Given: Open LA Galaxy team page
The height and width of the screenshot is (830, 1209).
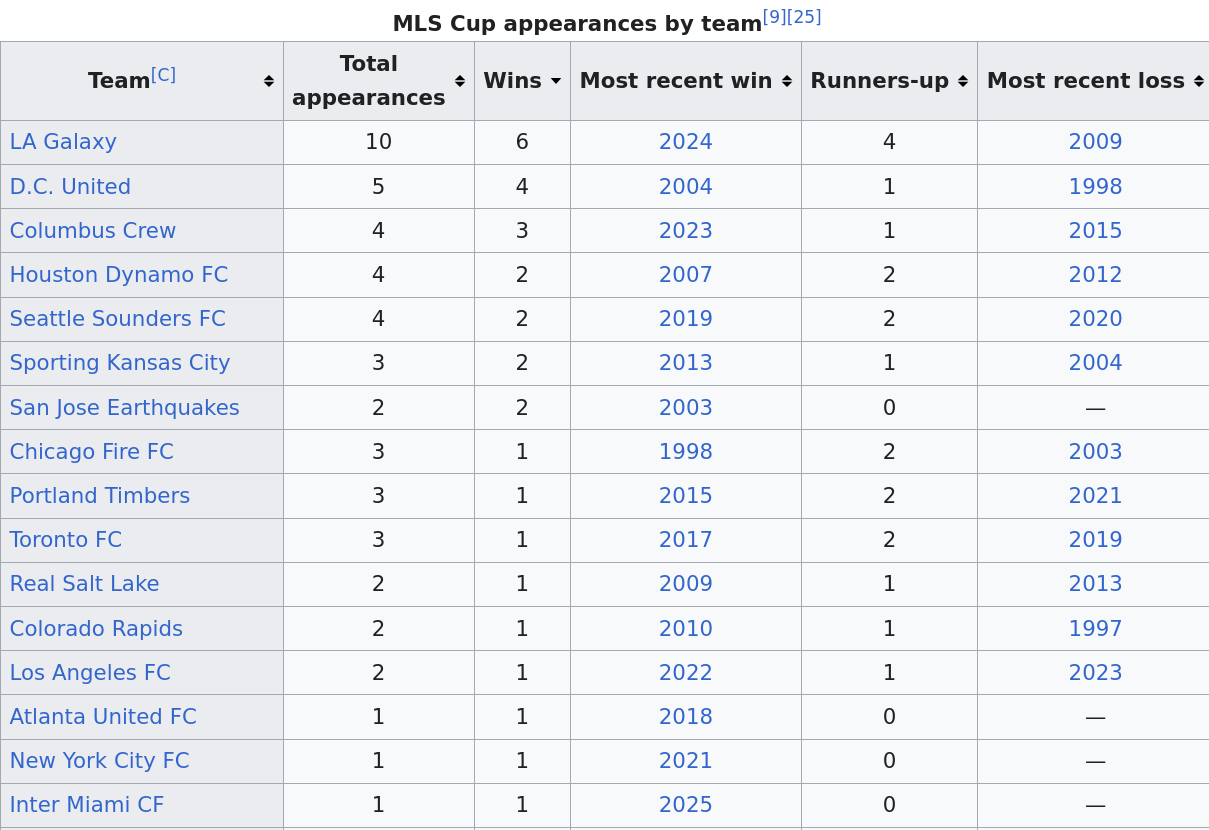Looking at the screenshot, I should [x=63, y=143].
